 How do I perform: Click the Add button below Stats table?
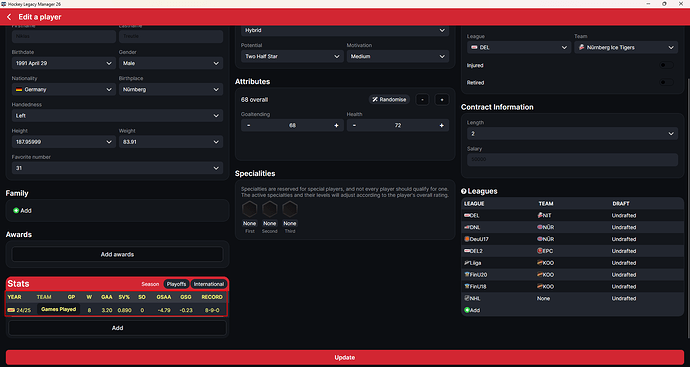(x=117, y=328)
